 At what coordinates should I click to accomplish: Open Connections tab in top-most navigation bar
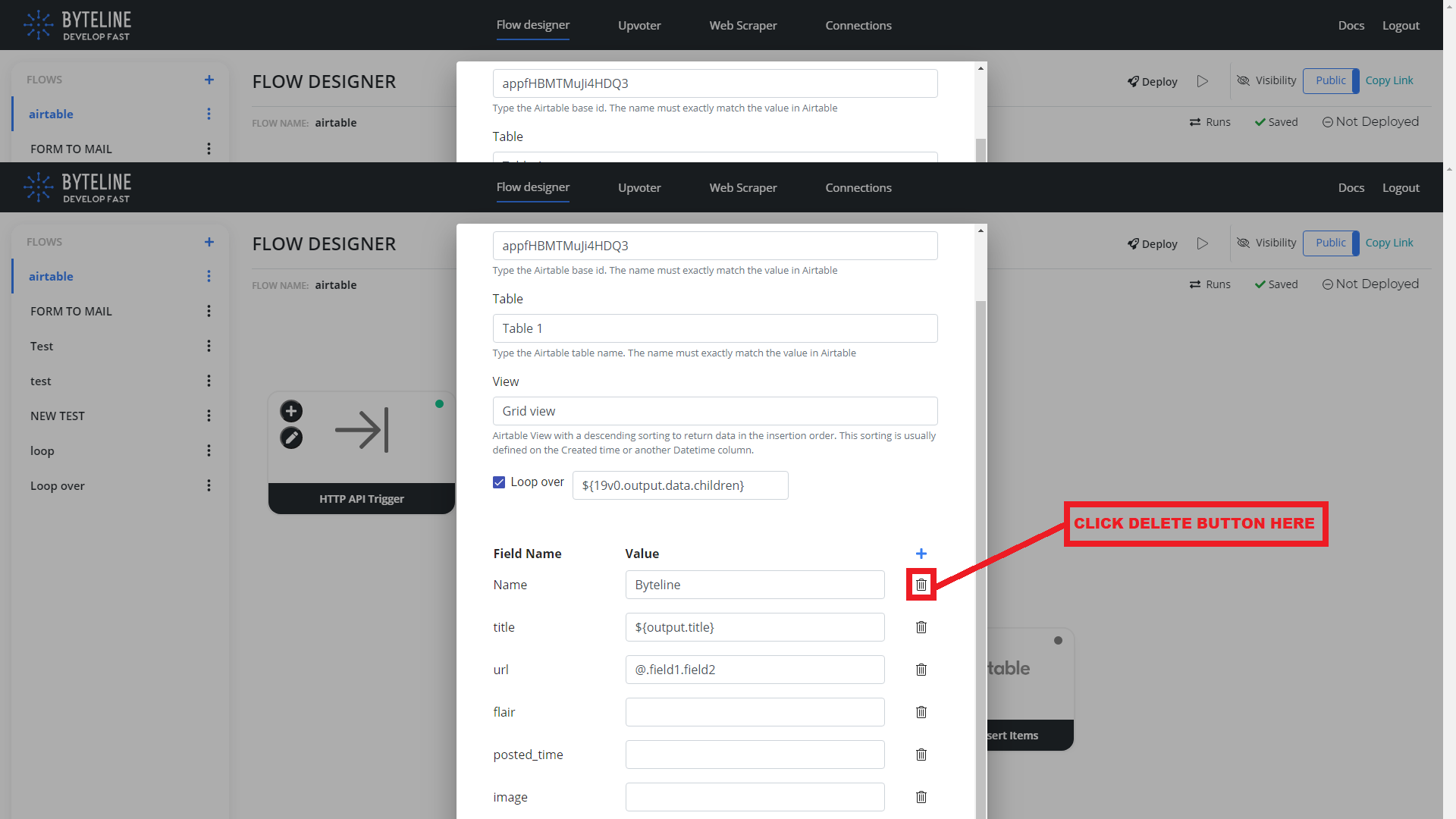858,25
